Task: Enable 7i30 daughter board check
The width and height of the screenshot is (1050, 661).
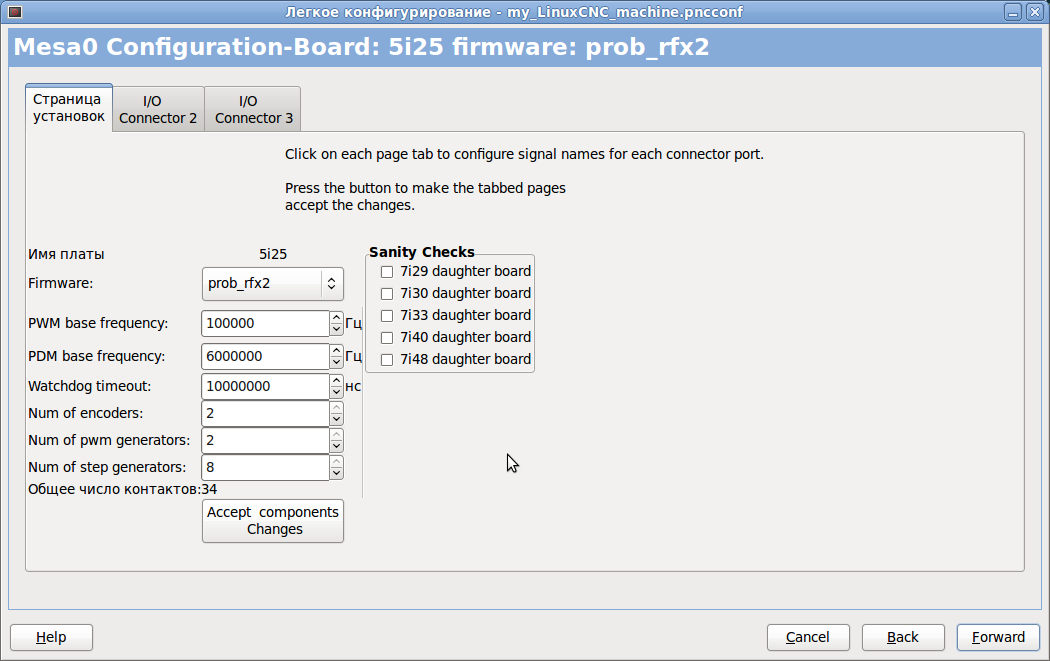Action: click(387, 294)
